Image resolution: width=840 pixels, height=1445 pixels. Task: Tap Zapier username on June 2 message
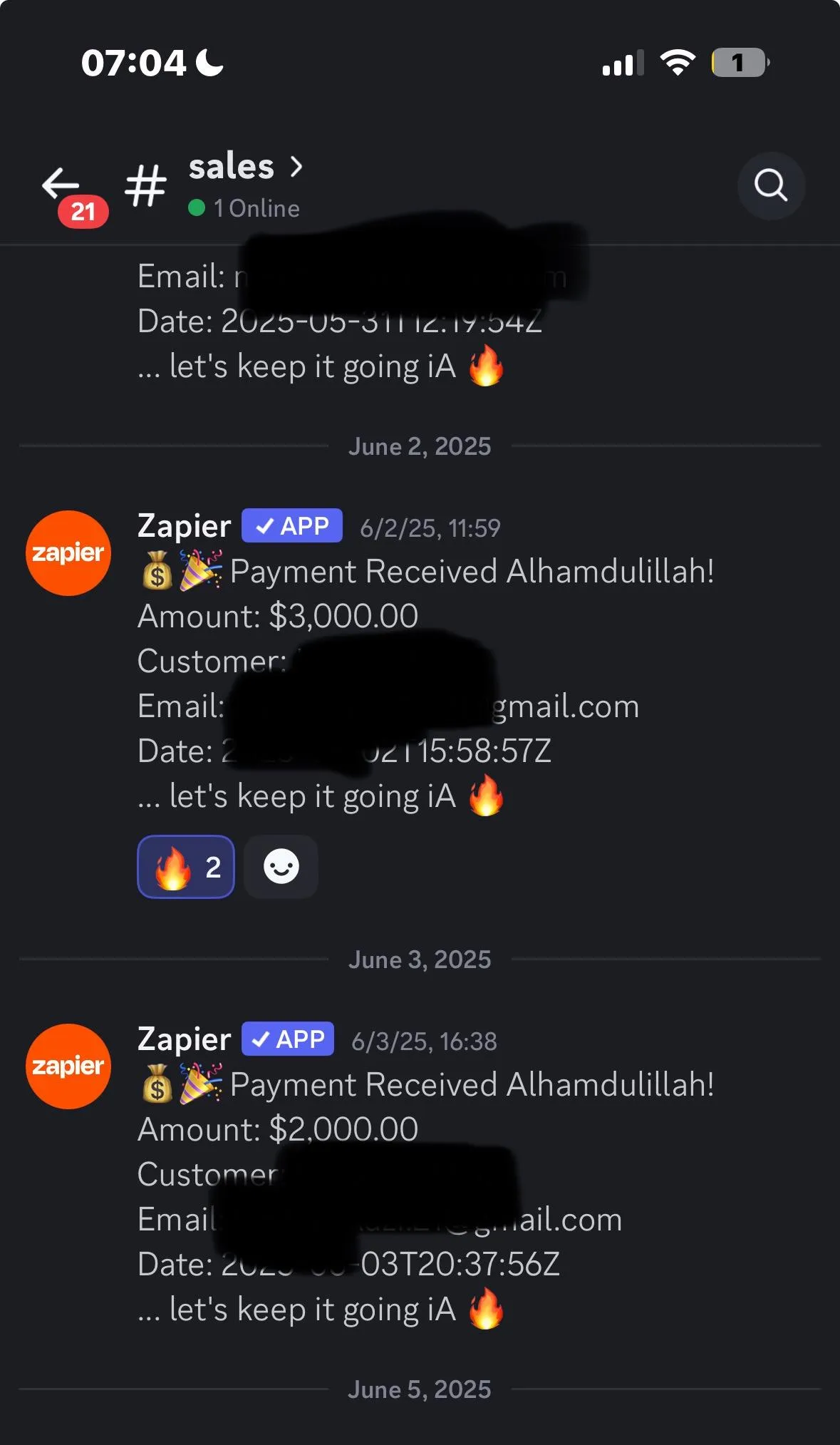point(185,526)
